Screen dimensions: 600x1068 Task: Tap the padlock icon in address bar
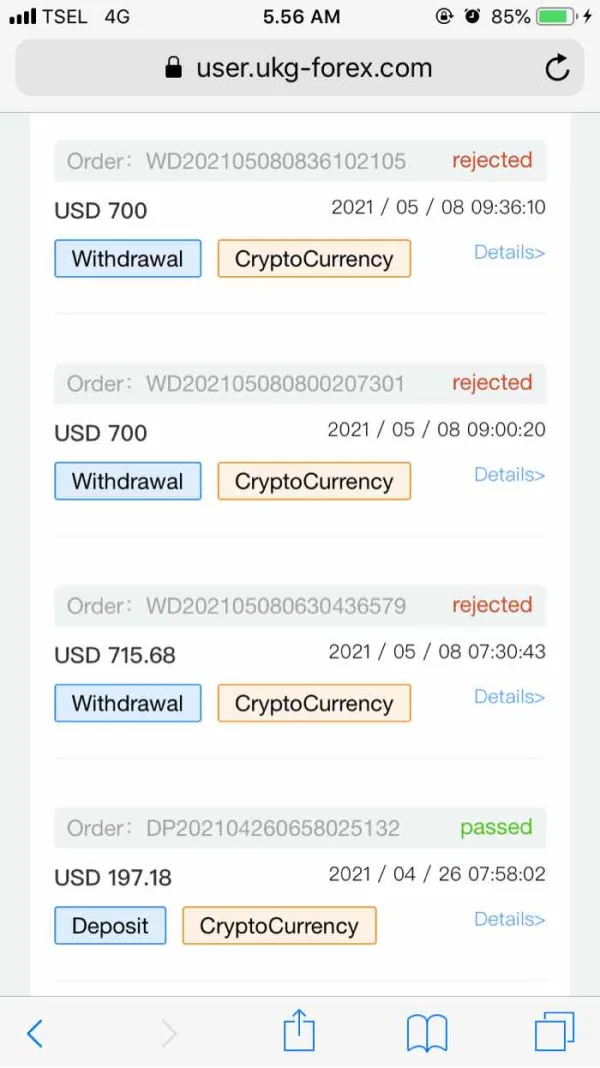[174, 68]
